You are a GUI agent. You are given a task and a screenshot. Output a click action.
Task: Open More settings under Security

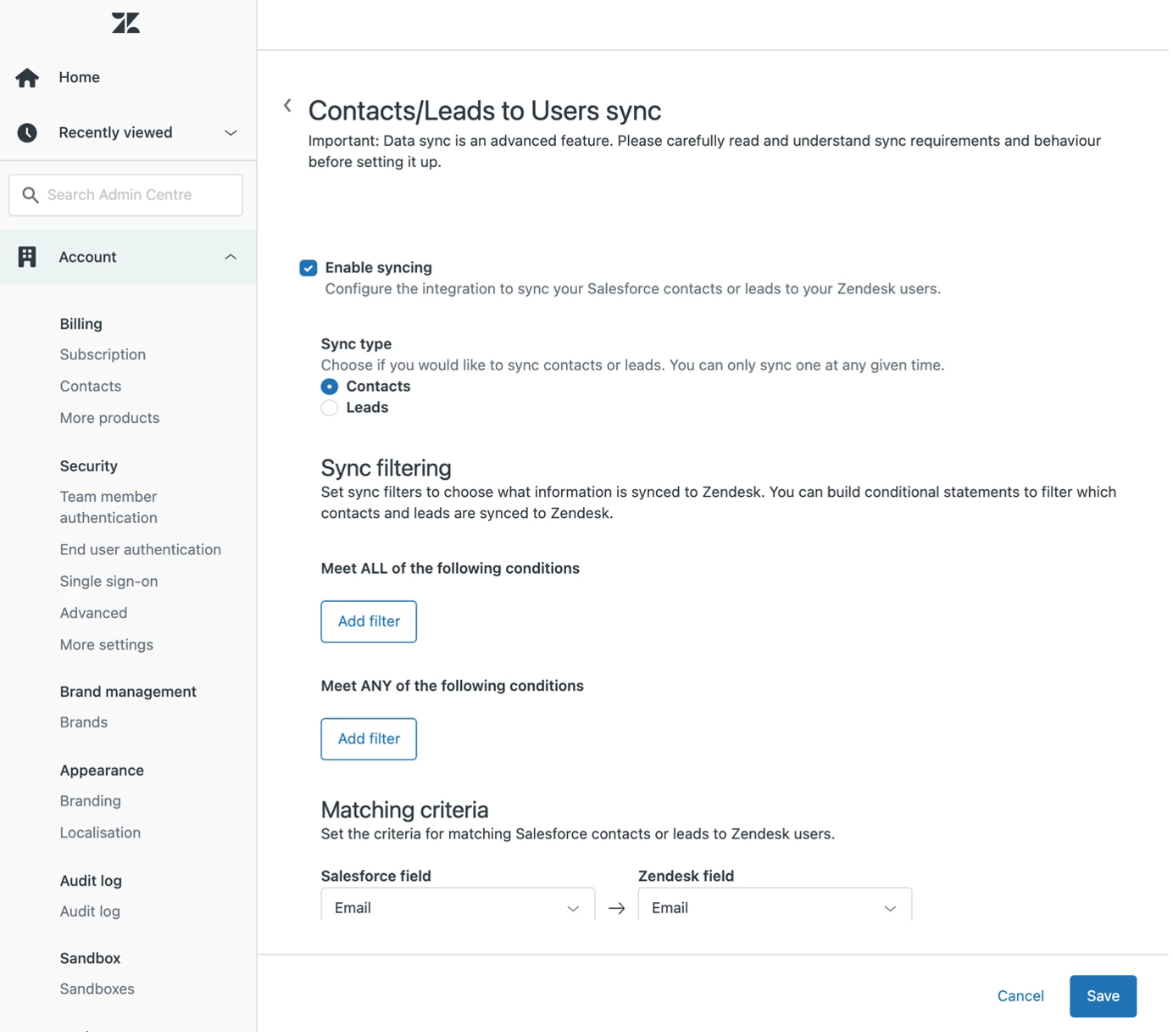coord(107,647)
